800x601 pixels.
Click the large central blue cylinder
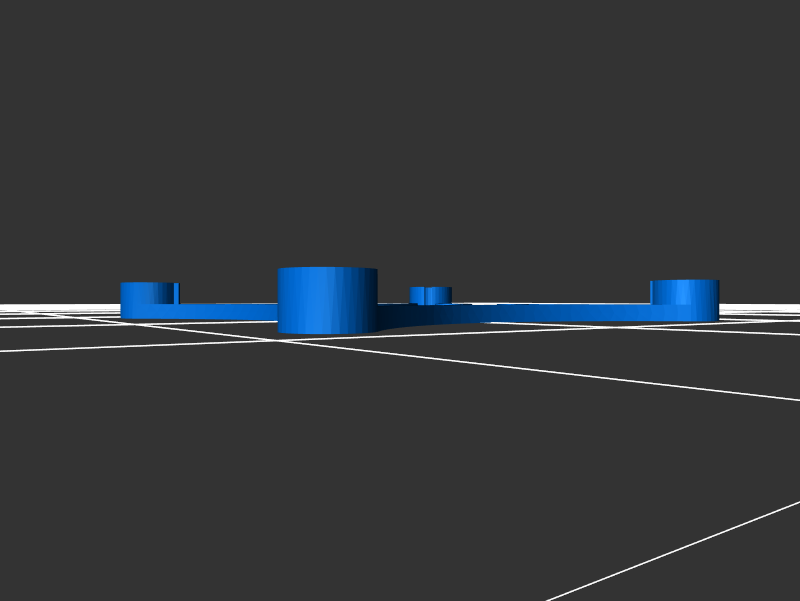(x=327, y=300)
